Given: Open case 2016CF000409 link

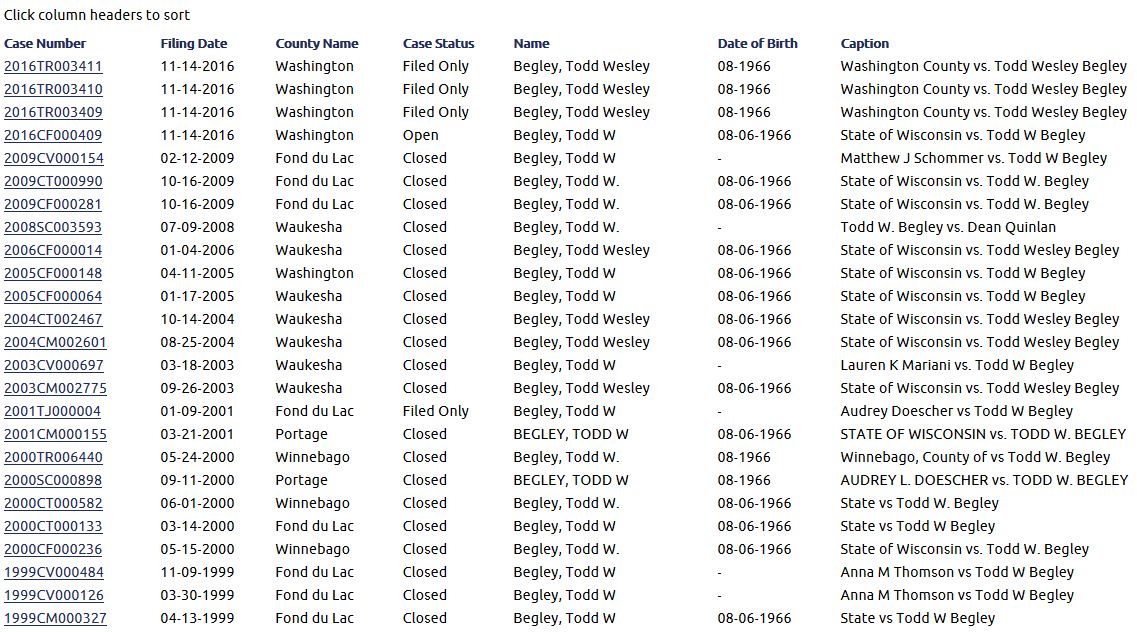Looking at the screenshot, I should pos(53,135).
